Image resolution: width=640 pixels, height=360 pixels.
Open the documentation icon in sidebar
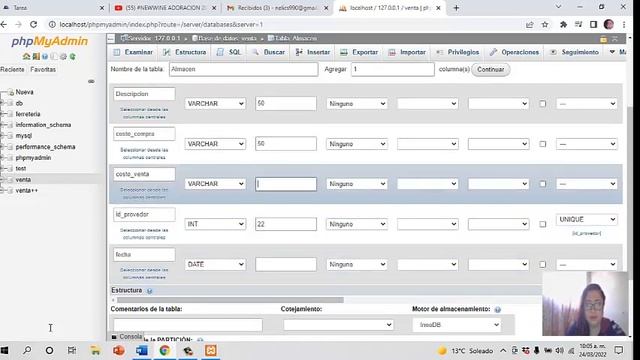(45, 57)
